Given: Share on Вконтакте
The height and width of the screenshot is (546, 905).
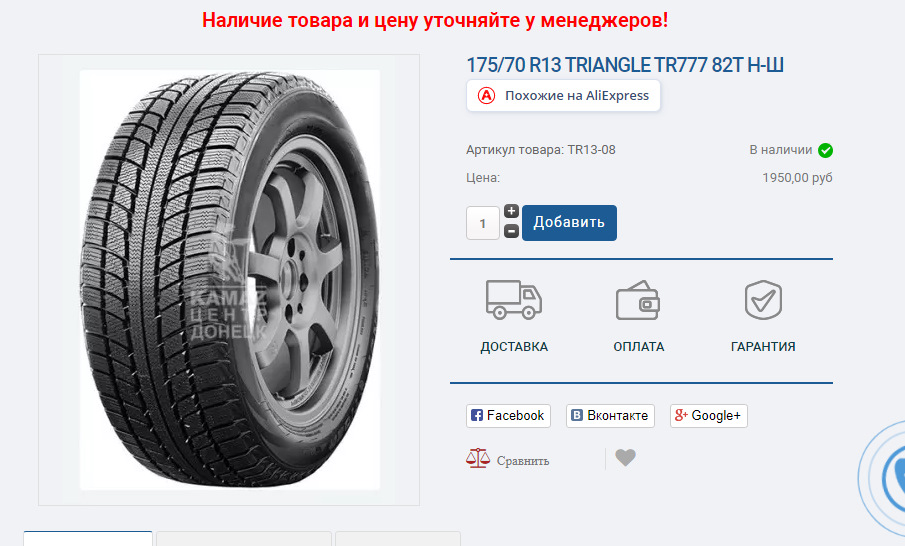Looking at the screenshot, I should pyautogui.click(x=610, y=416).
